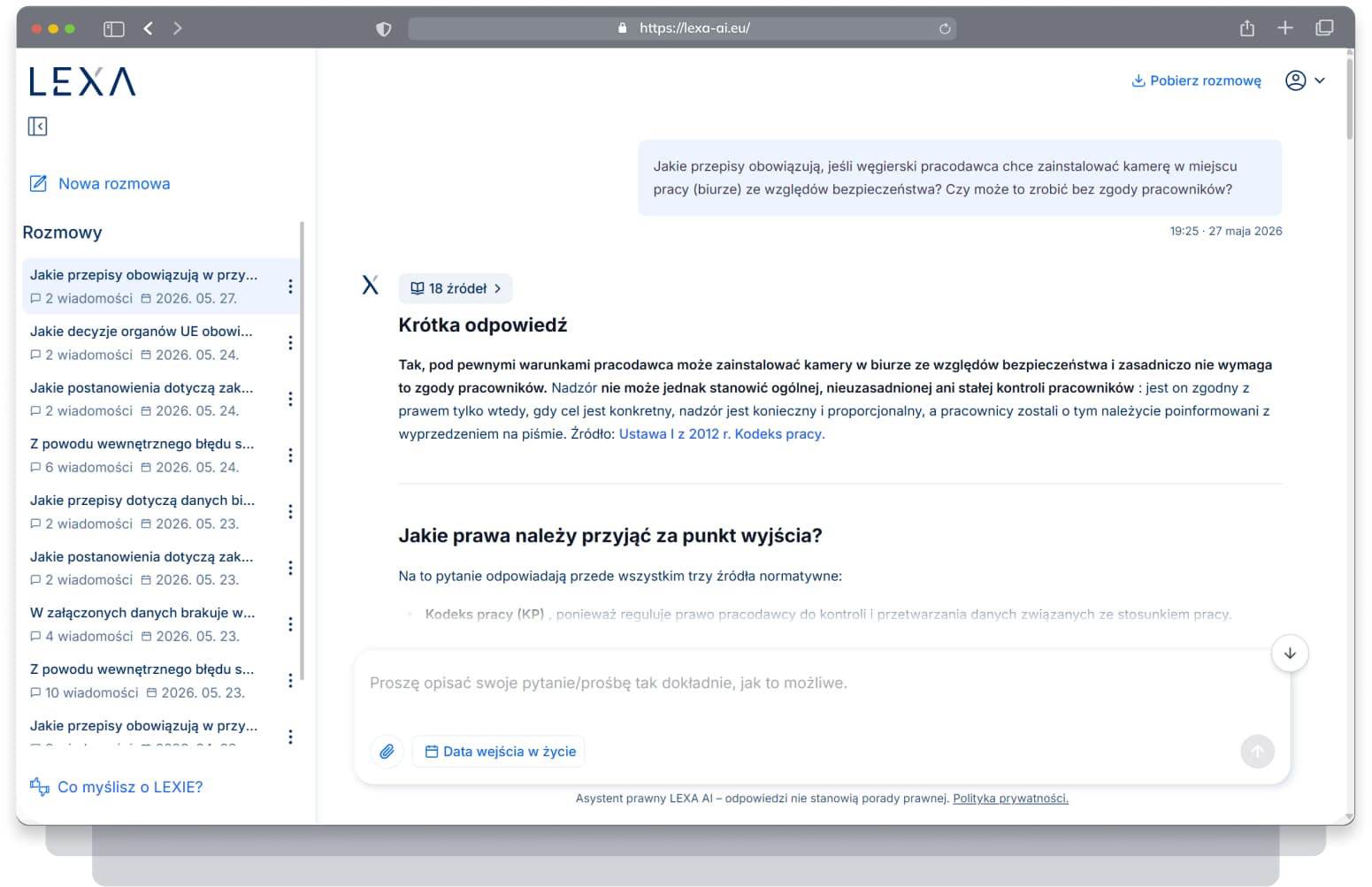The image size is (1372, 887).
Task: Open the Polityka prywatności link
Action: pyautogui.click(x=1010, y=799)
